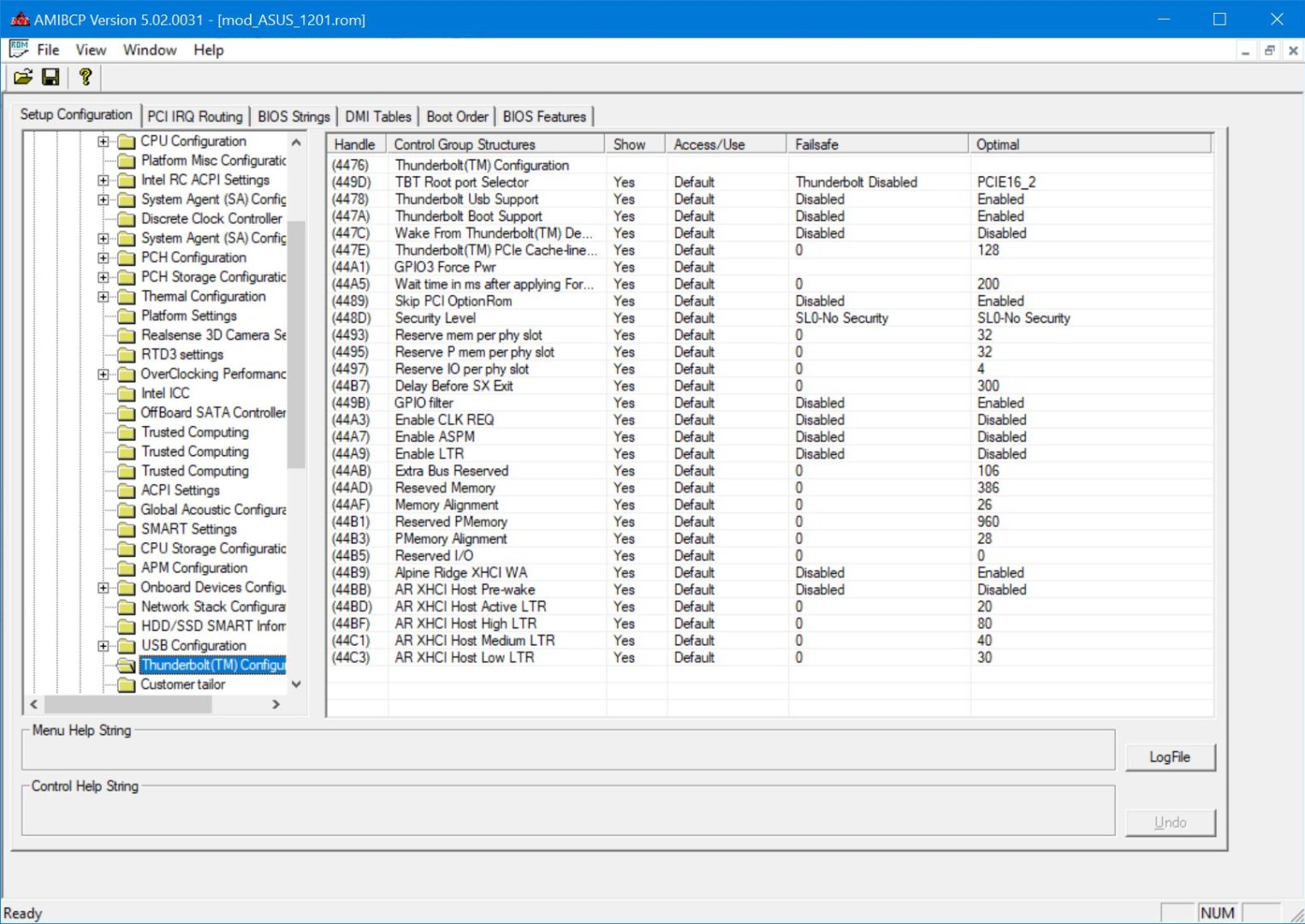Expand the PCH Configuration tree node

coord(104,258)
